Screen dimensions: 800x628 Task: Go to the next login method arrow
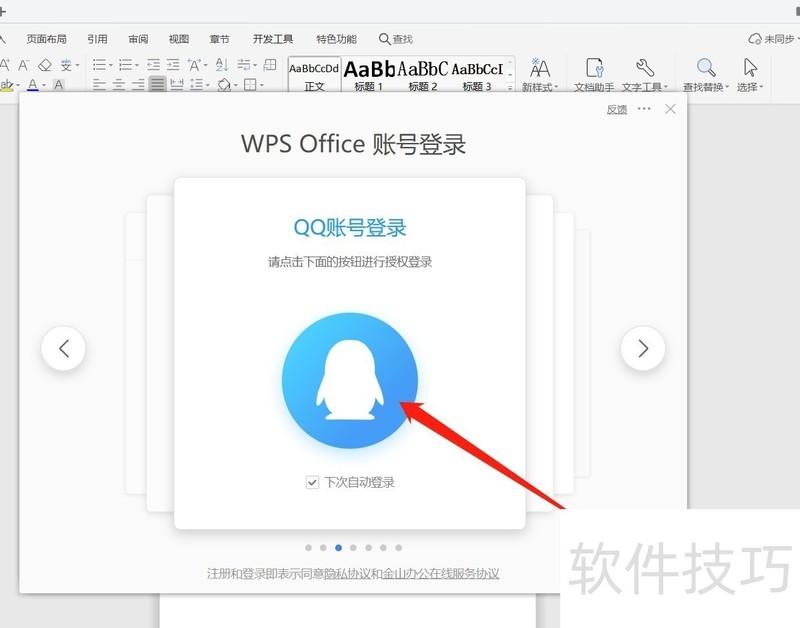643,348
